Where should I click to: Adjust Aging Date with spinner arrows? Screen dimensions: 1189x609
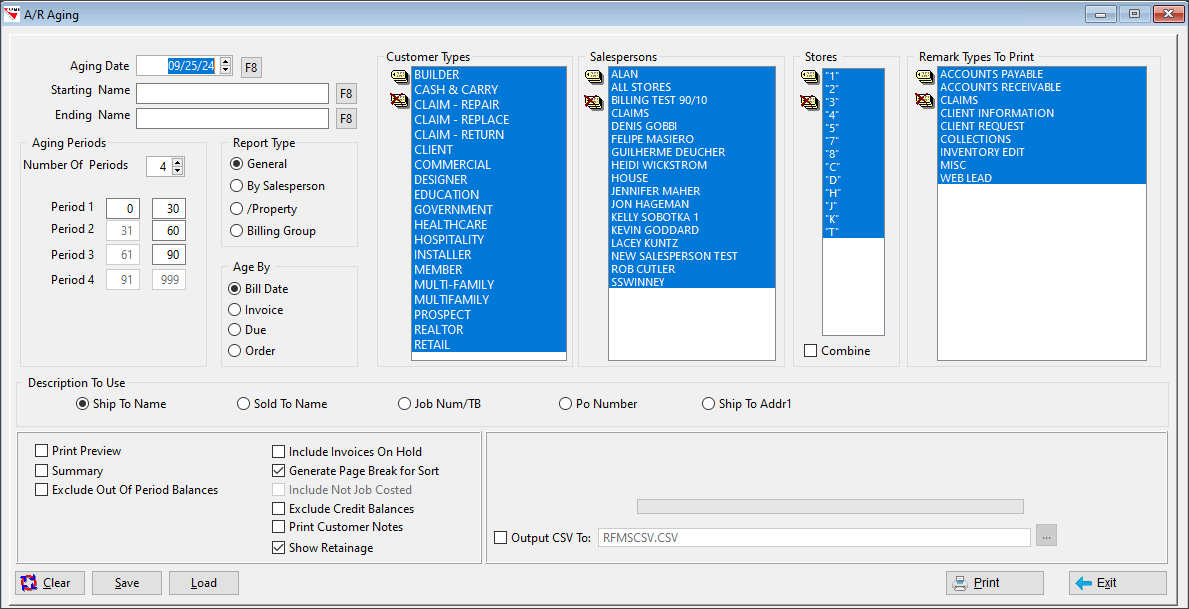[225, 67]
